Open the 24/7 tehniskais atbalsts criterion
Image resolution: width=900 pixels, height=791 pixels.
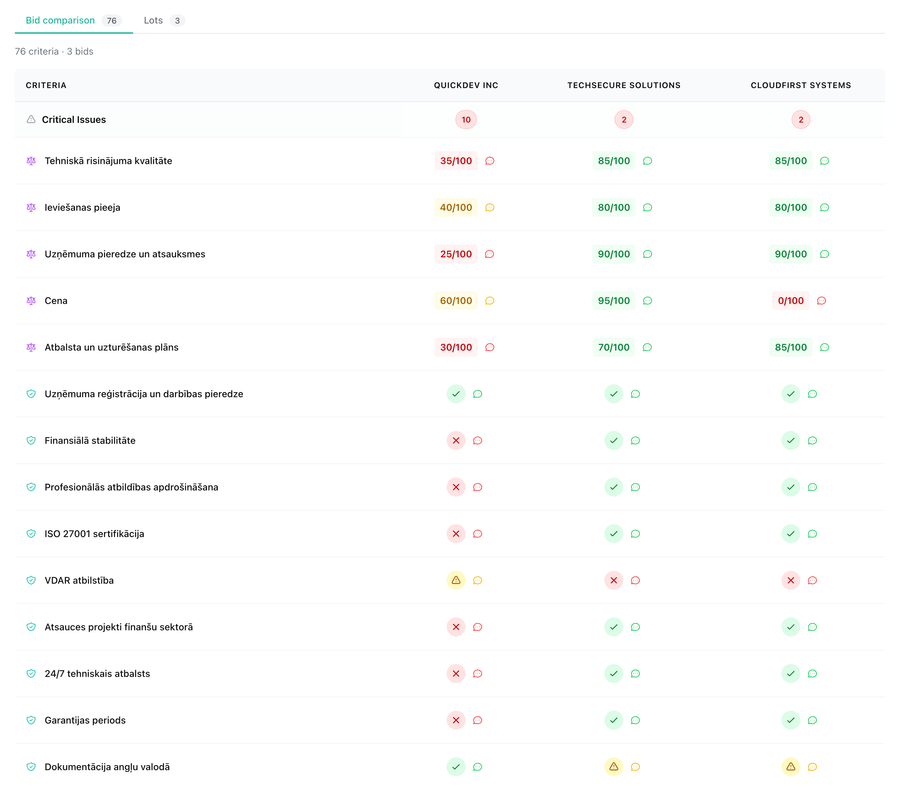[x=97, y=674]
